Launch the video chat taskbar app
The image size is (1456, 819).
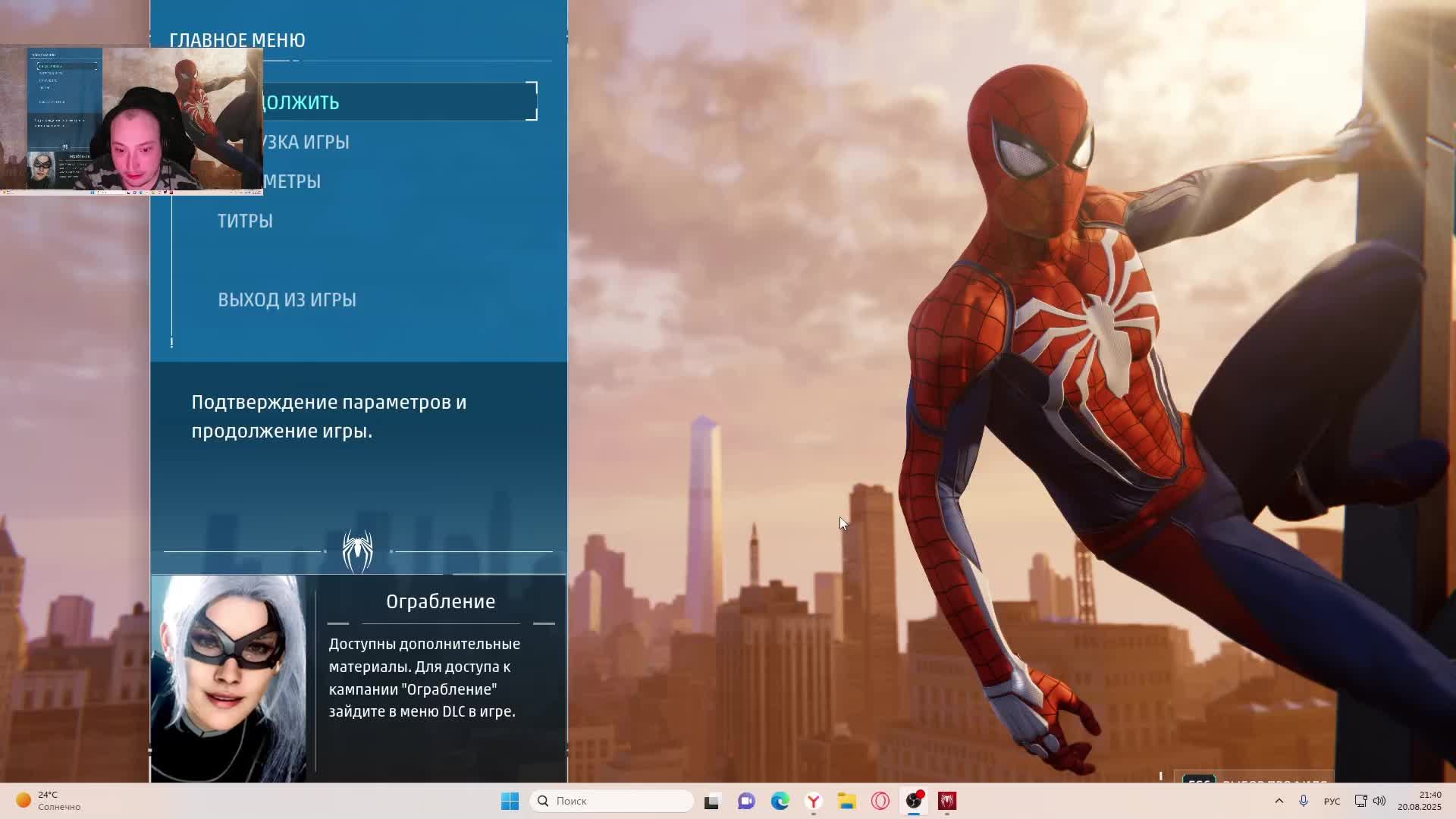[x=746, y=801]
